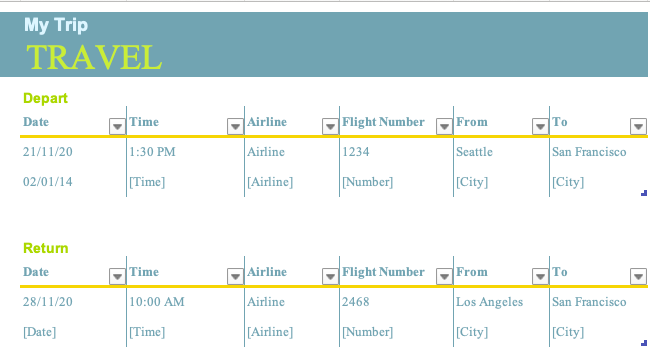Select the TRAVEL title heading
The height and width of the screenshot is (361, 650).
pos(94,57)
